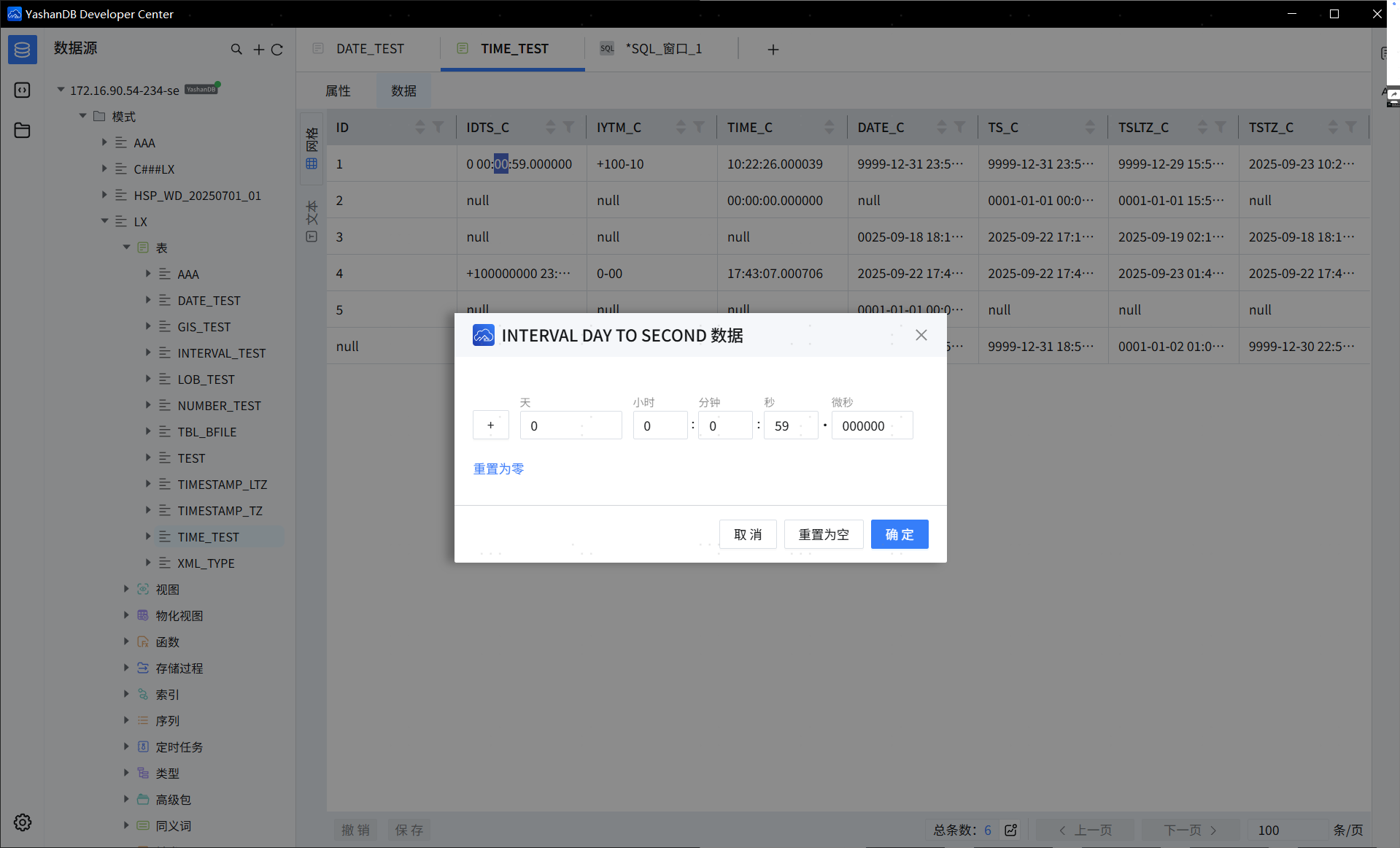
Task: Click the filter icon on ID column
Action: [x=438, y=127]
